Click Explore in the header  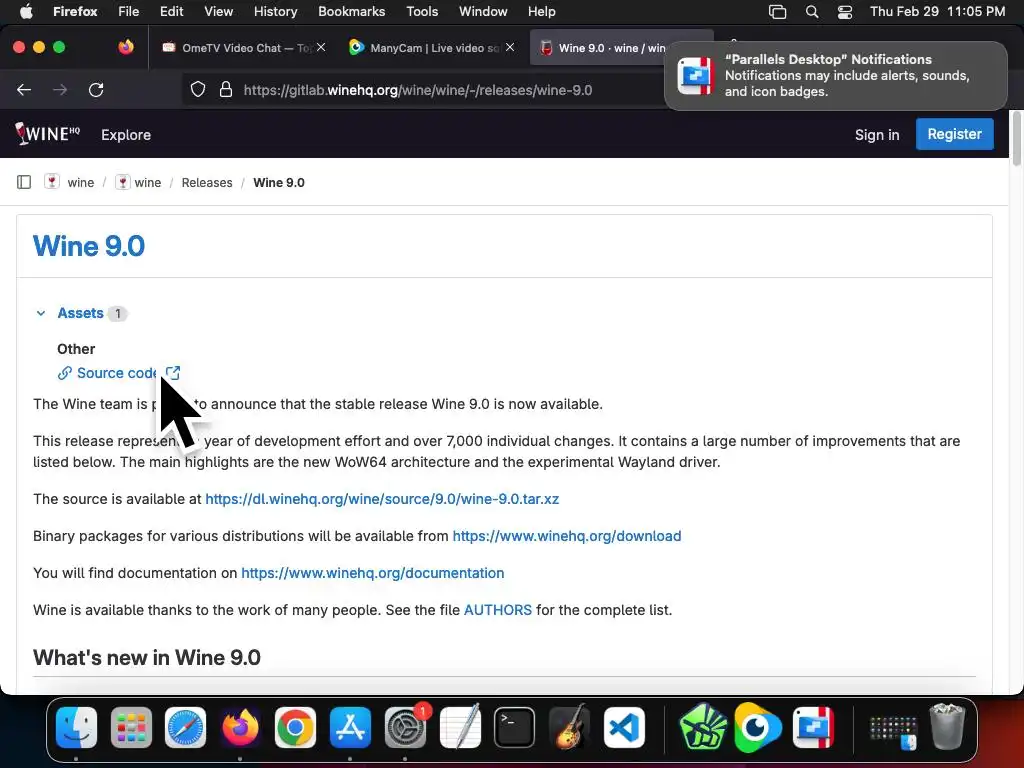point(125,135)
